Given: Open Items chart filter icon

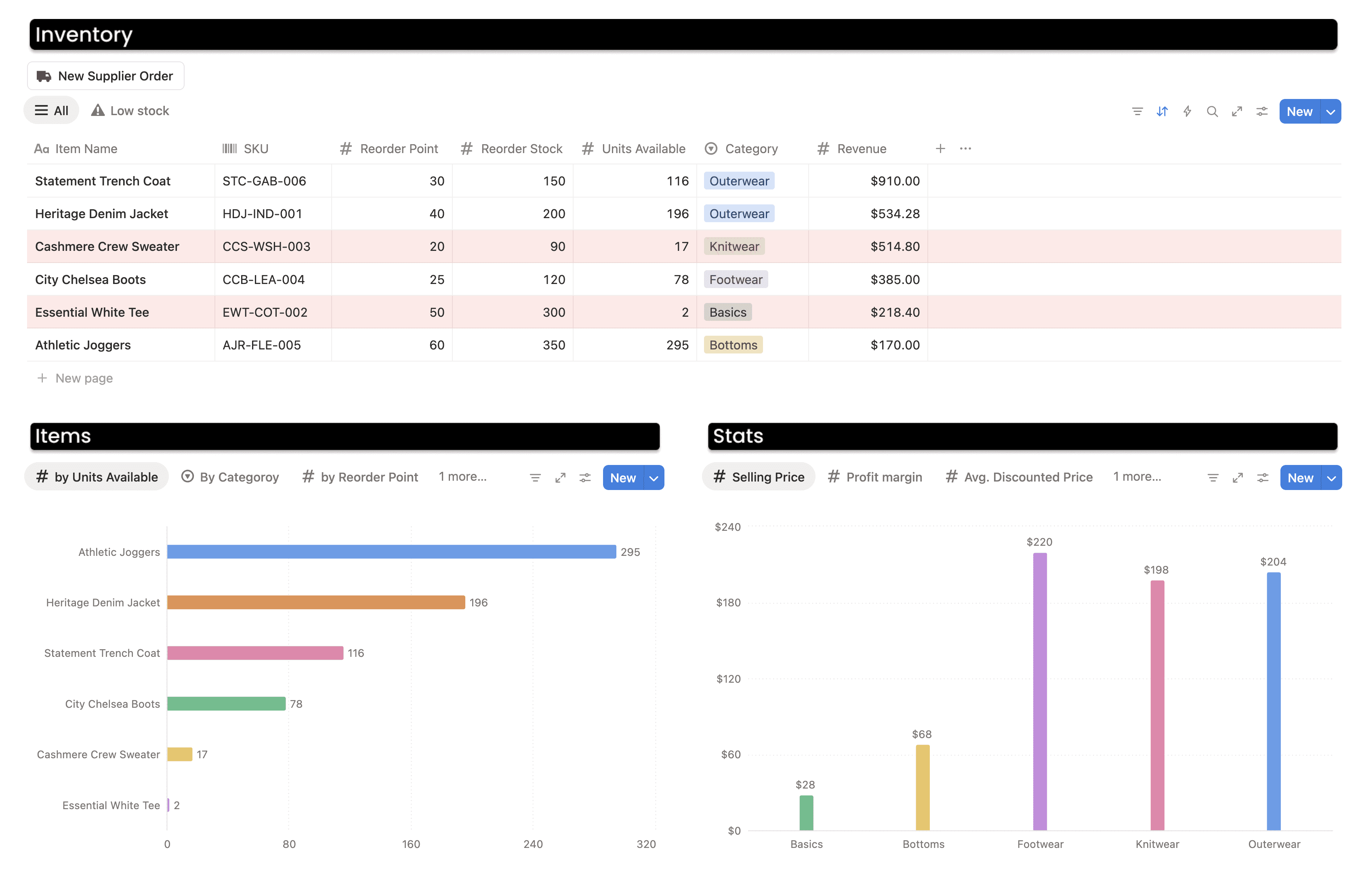Looking at the screenshot, I should [x=535, y=478].
